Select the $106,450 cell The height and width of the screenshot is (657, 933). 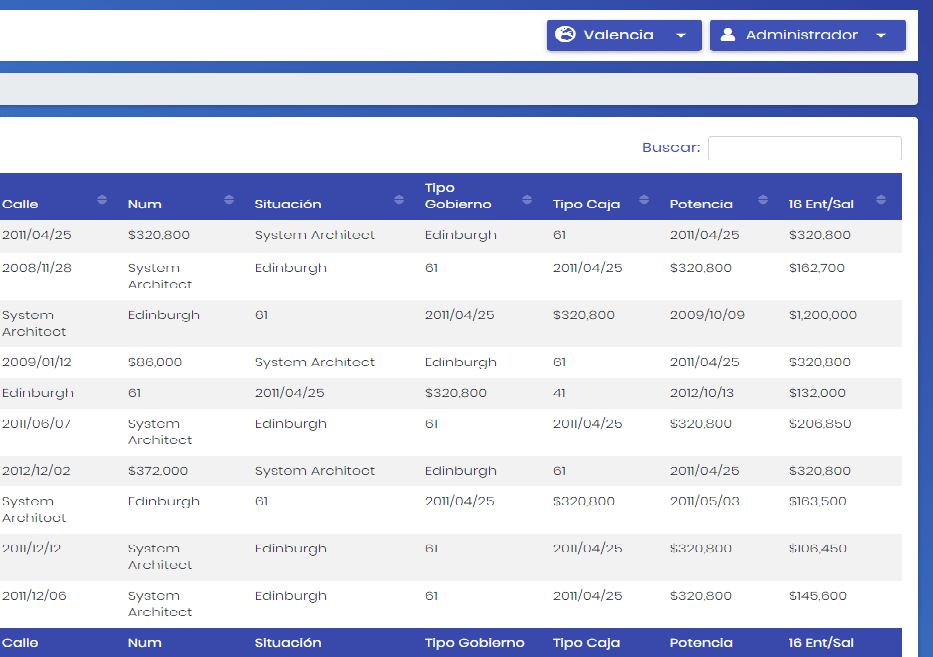(817, 549)
